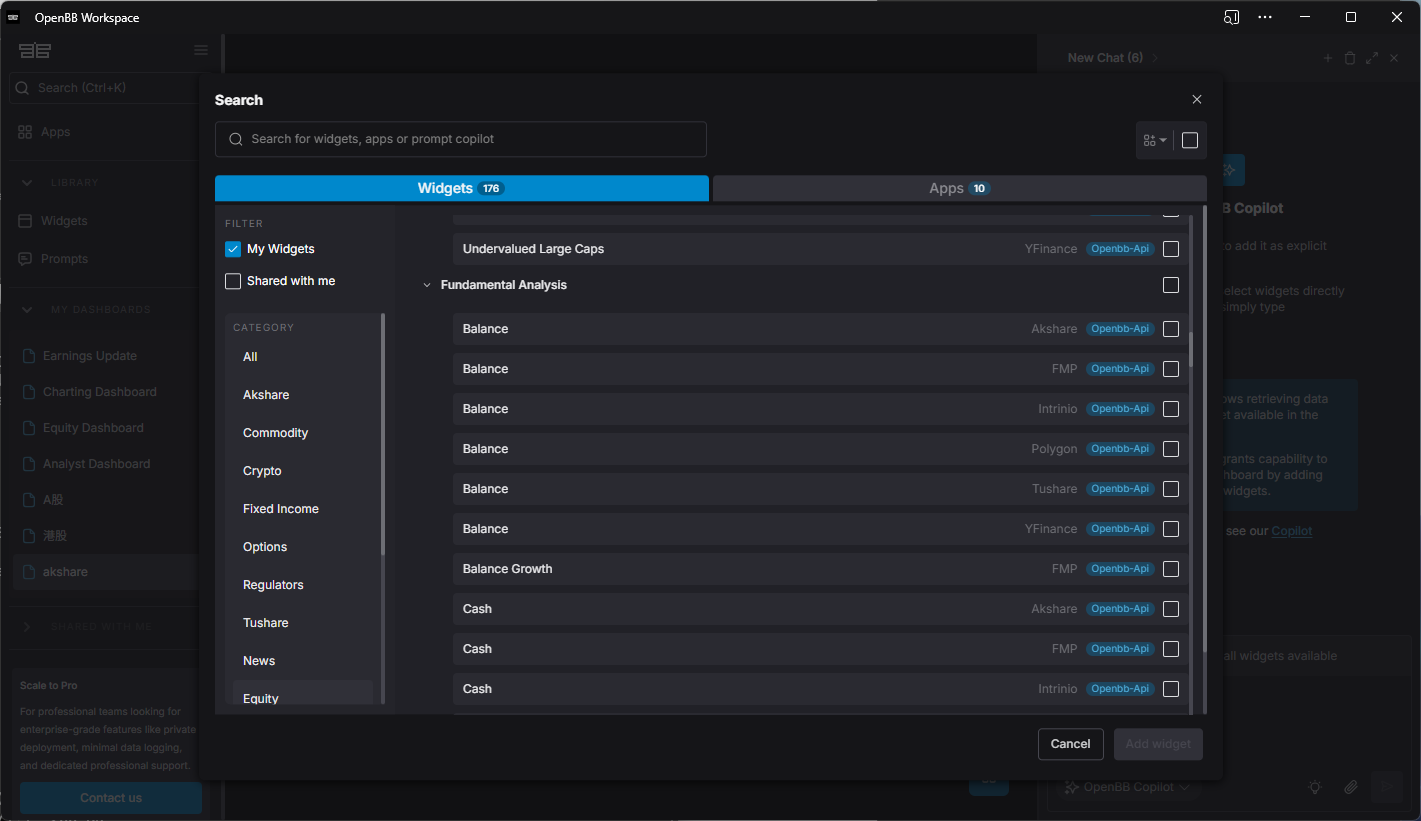
Task: Check the Cash FMP widget checkbox
Action: [1171, 649]
